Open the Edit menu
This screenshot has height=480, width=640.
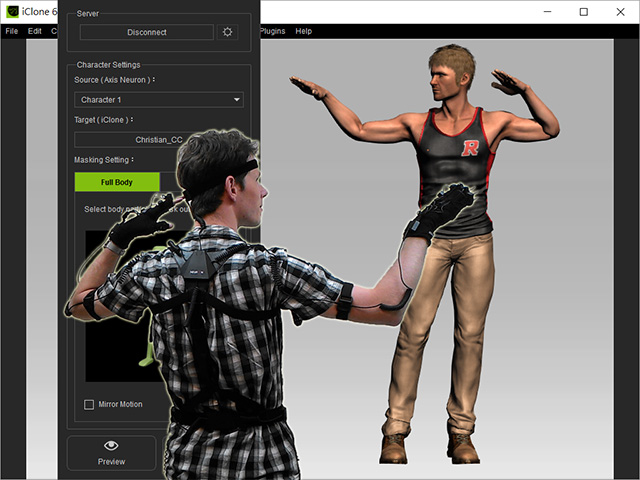click(x=35, y=31)
